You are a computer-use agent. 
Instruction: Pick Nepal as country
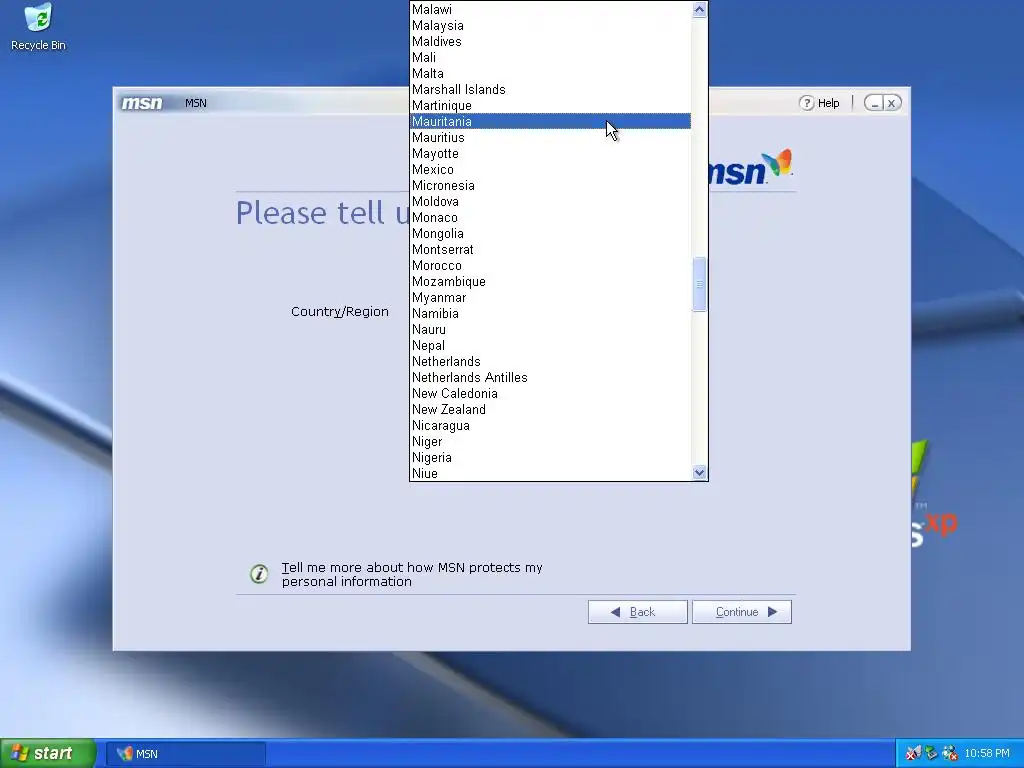[551, 345]
